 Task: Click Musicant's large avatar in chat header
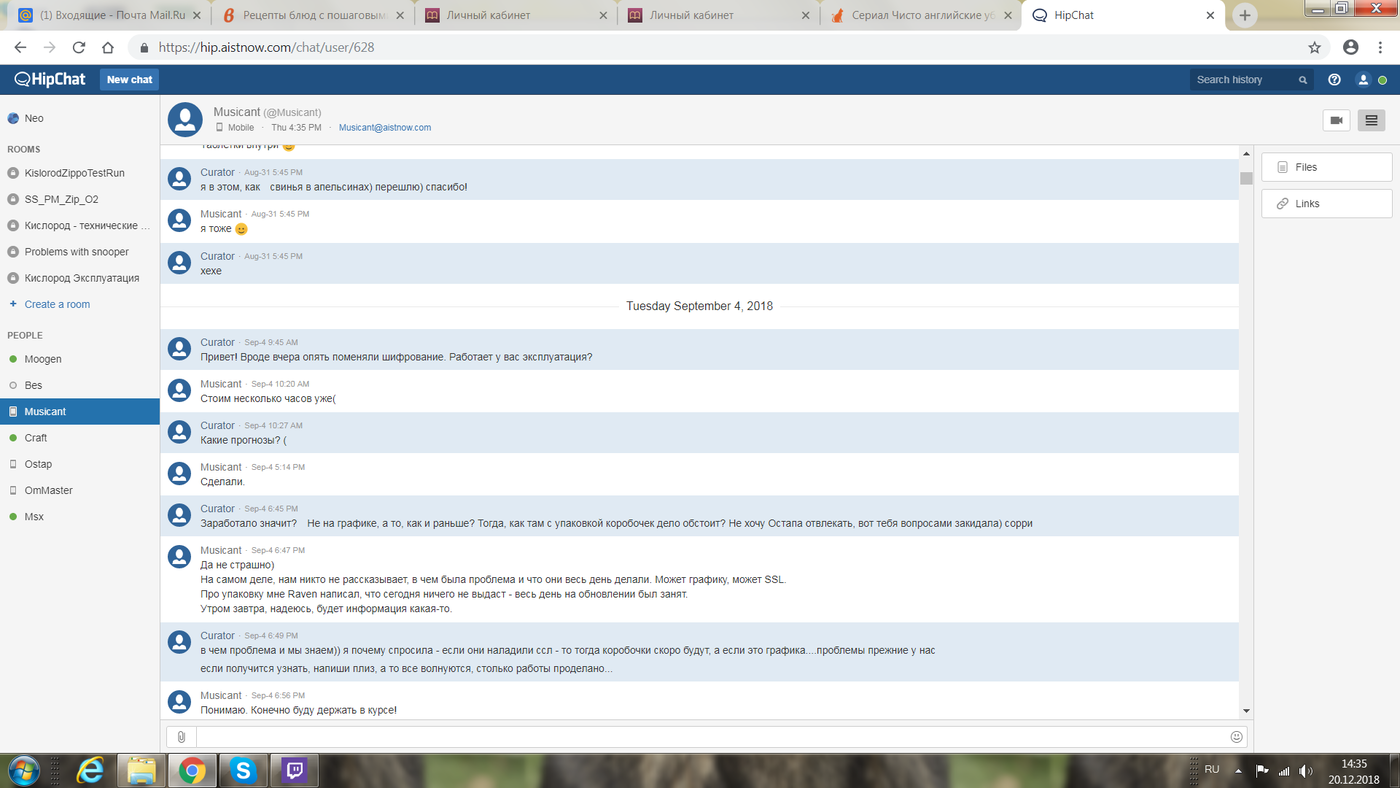(x=185, y=119)
